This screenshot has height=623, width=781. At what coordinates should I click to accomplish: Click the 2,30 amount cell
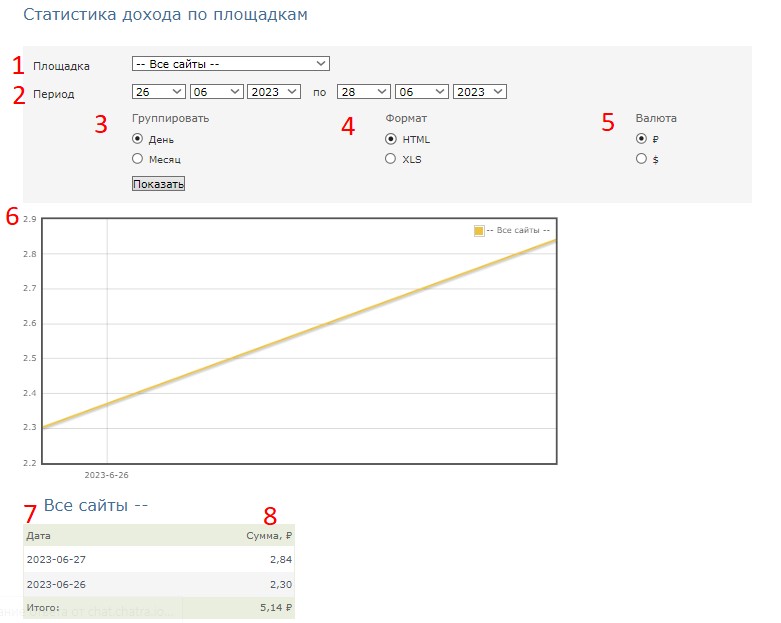coord(281,584)
